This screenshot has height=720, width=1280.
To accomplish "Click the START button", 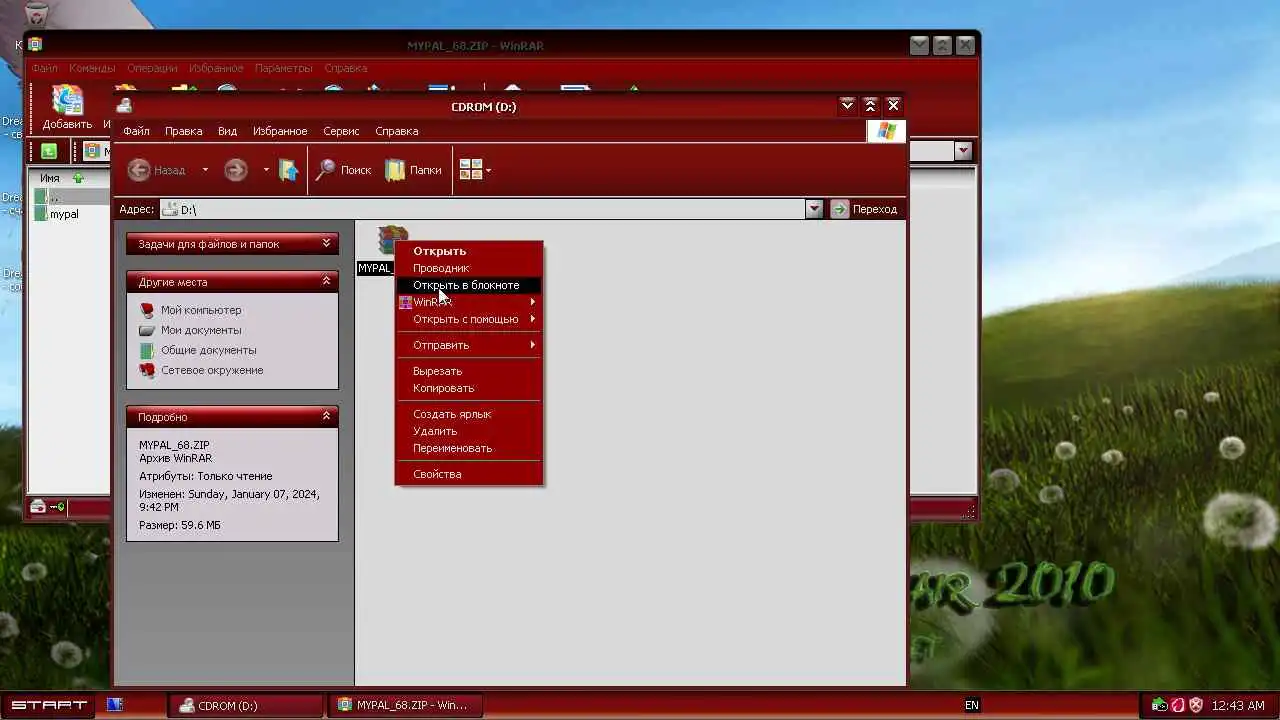I will click(x=49, y=705).
